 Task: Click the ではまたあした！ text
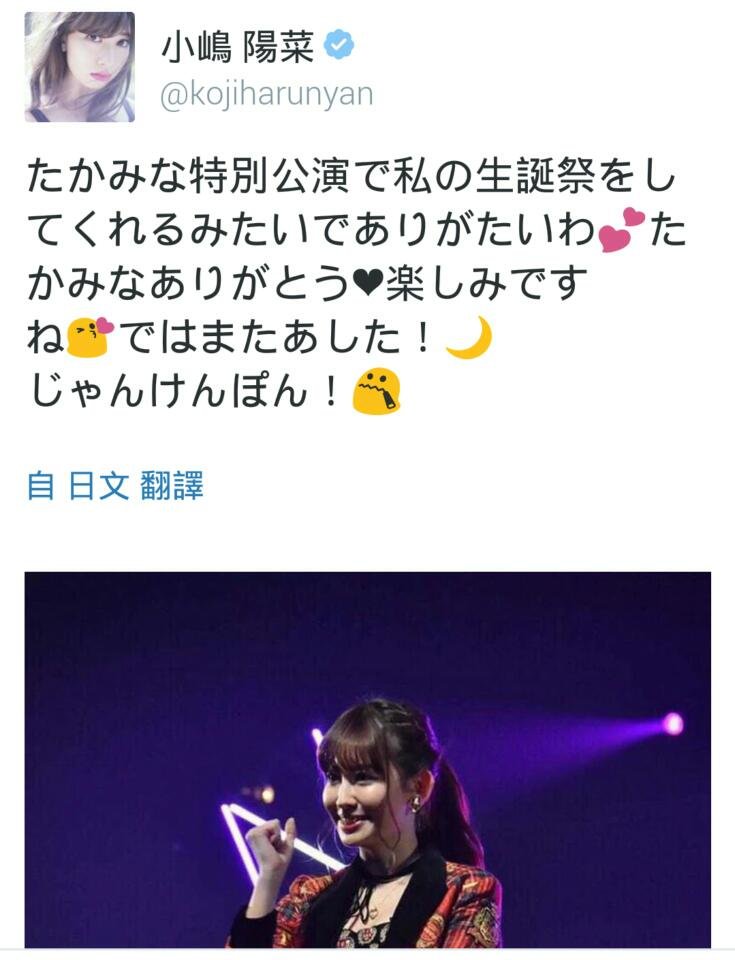[x=274, y=337]
